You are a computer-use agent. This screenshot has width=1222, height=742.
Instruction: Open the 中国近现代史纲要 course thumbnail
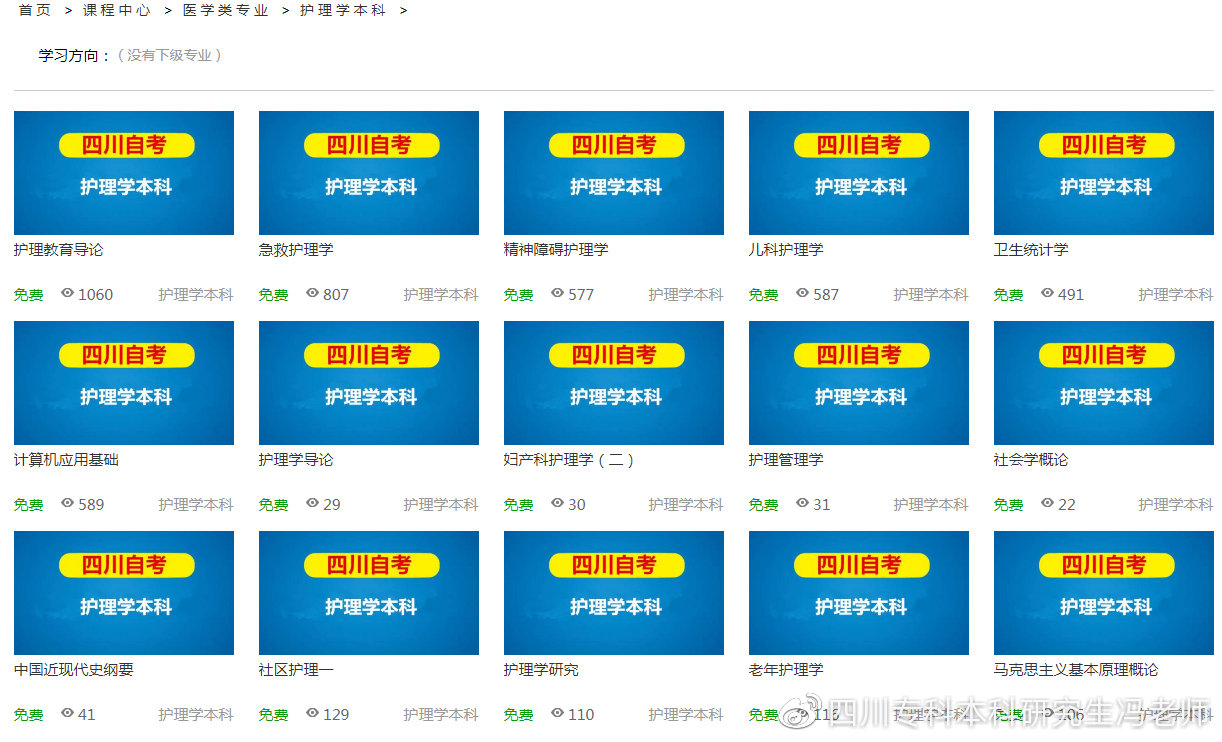(x=123, y=592)
